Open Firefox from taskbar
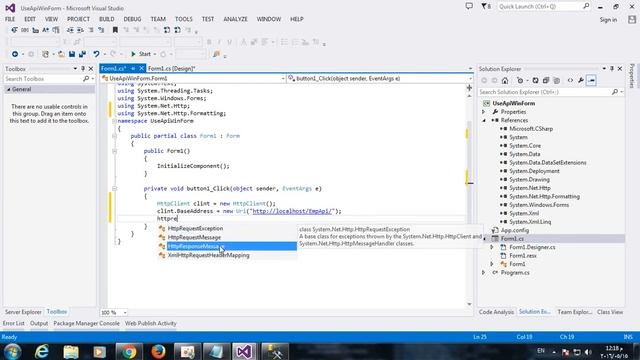 coord(158,351)
